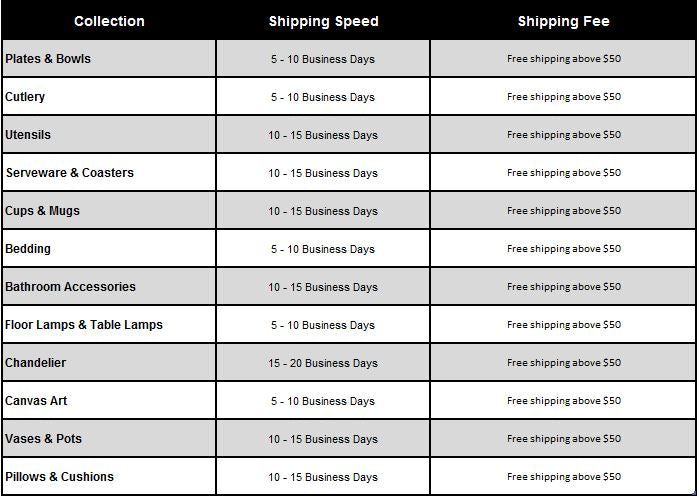Click the Bedding shipping speed cell

(323, 249)
